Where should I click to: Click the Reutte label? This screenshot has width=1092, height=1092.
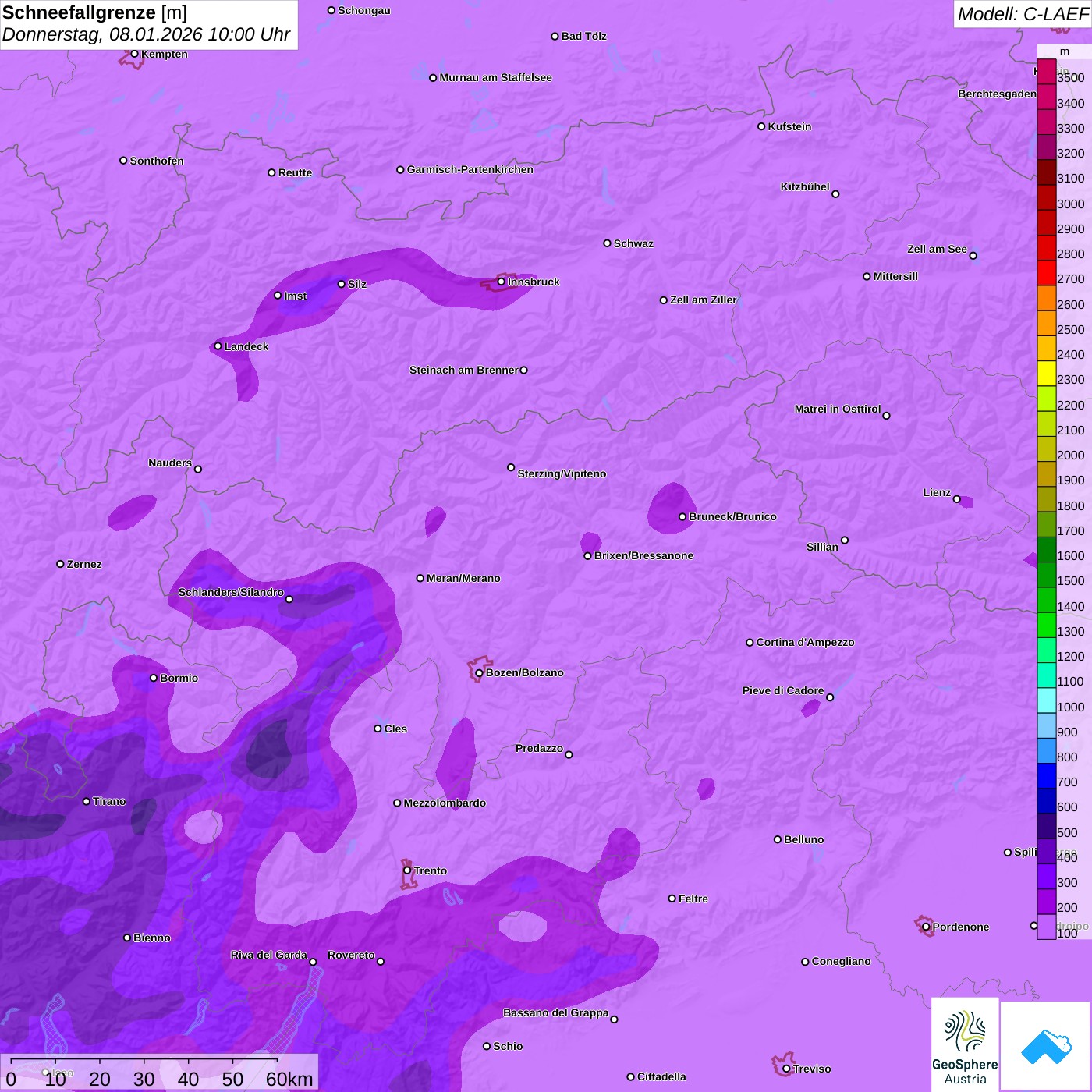pos(295,172)
